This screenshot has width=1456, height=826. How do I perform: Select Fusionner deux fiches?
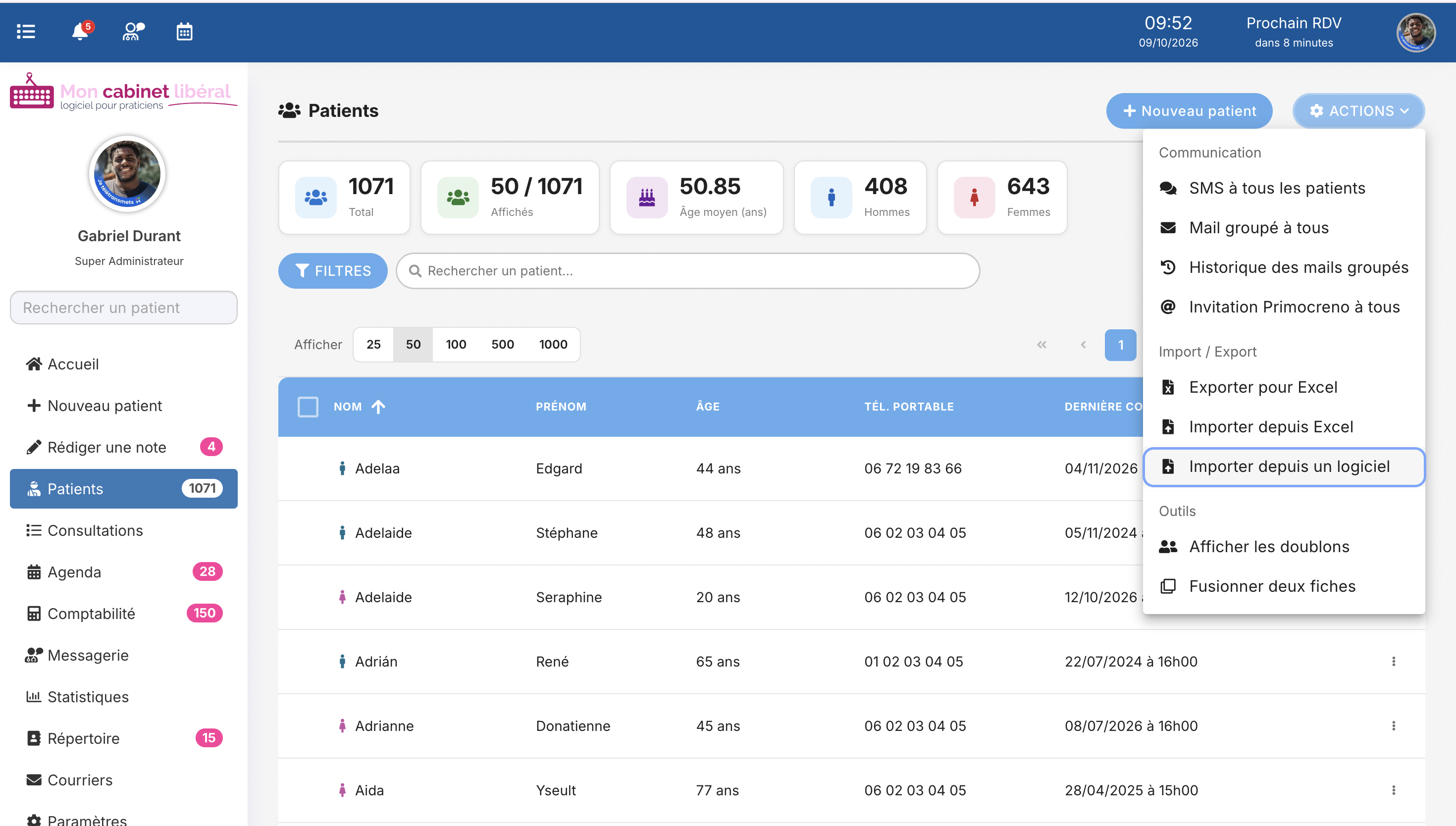[x=1284, y=586]
